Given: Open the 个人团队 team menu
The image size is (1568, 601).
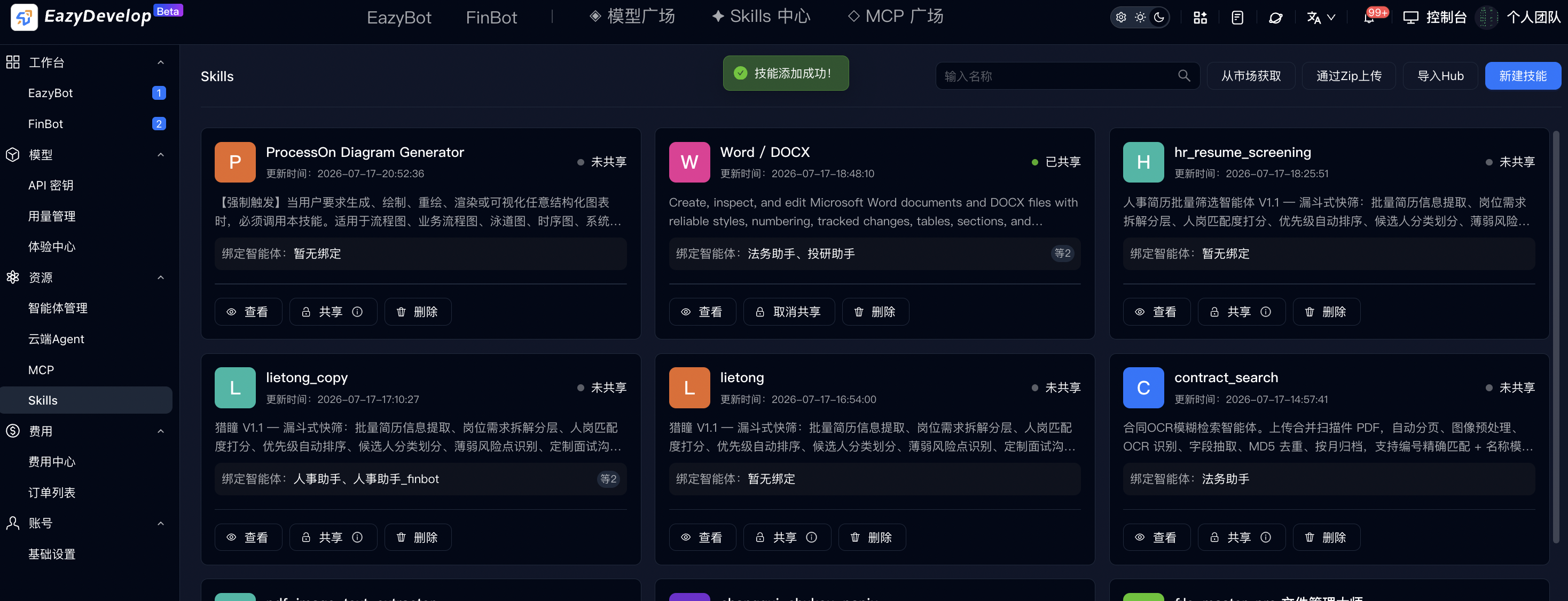Looking at the screenshot, I should click(x=1533, y=17).
